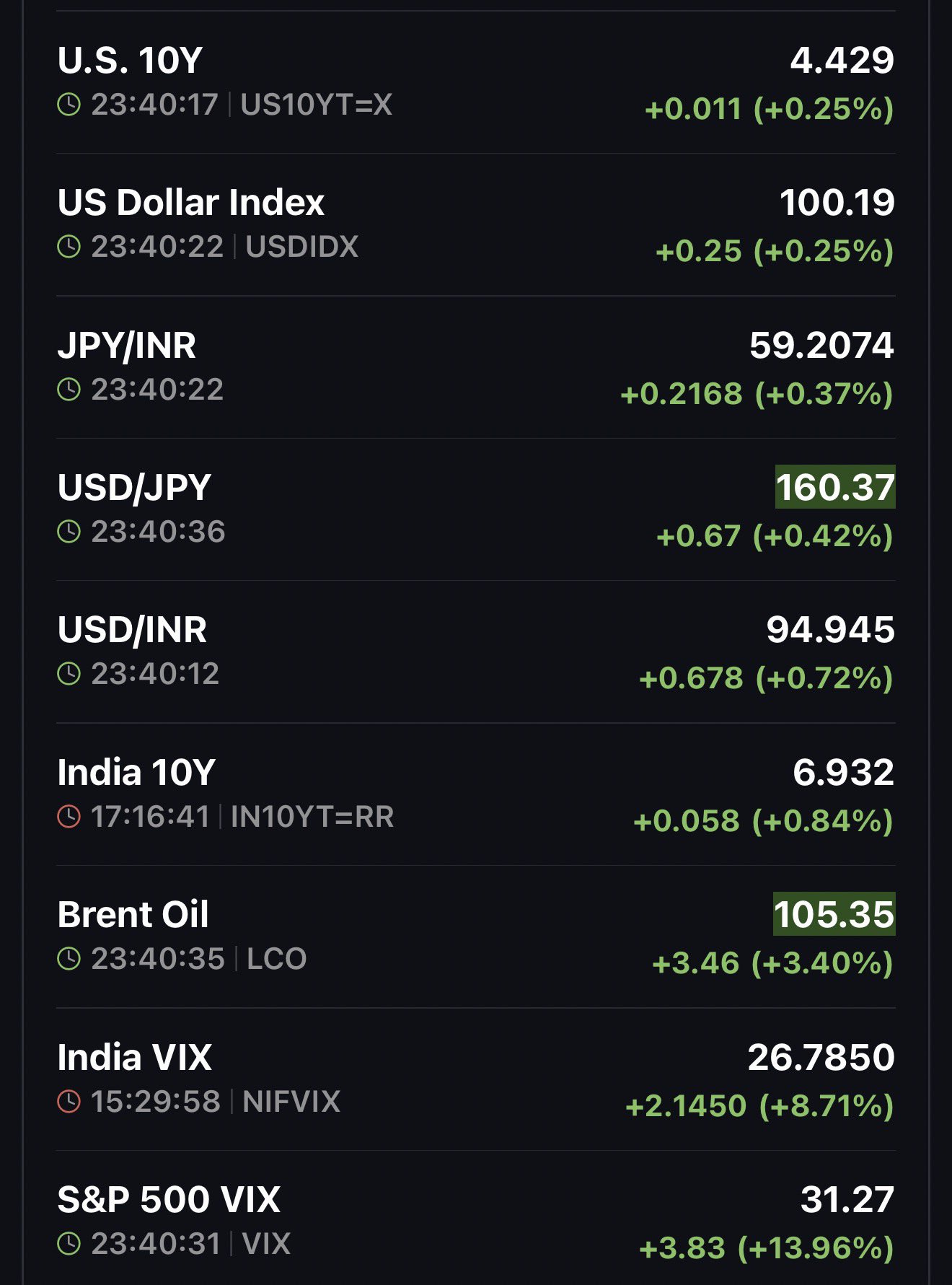Viewport: 952px width, 1285px height.
Task: Click the clock icon under JPY/INR
Action: 69,390
